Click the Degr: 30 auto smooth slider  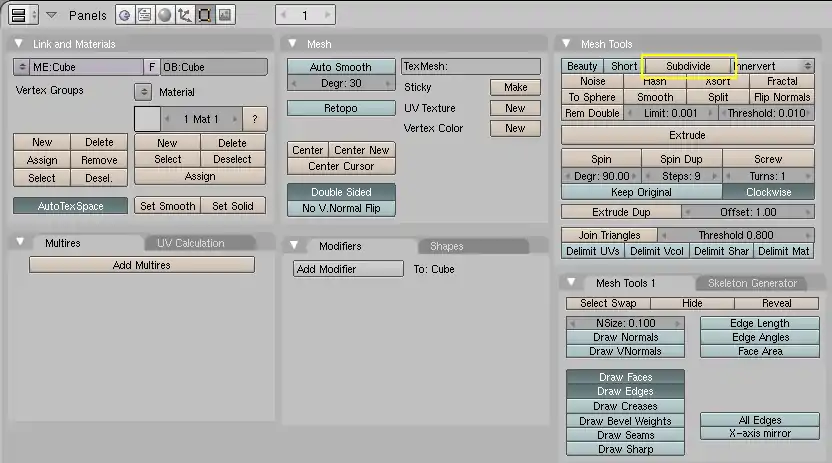pyautogui.click(x=341, y=83)
